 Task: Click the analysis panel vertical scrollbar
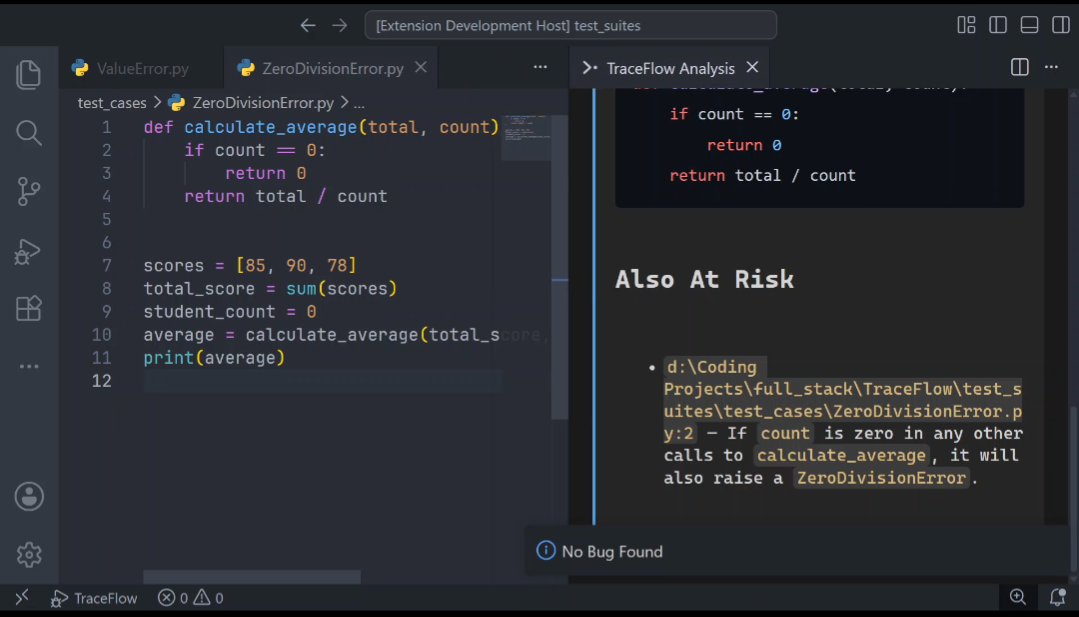[1073, 488]
